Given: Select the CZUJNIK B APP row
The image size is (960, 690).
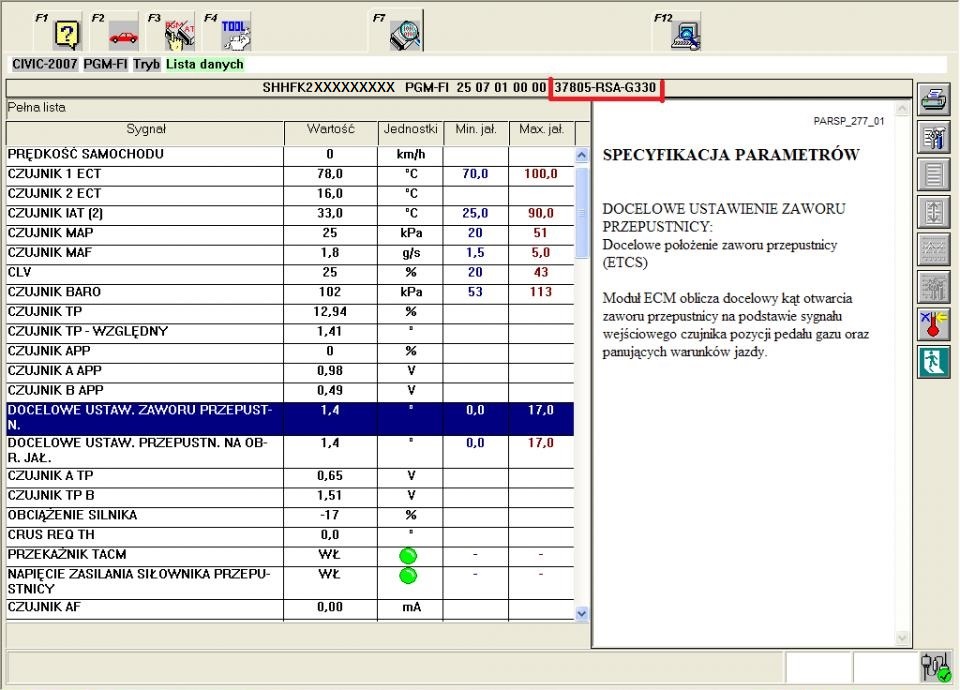Looking at the screenshot, I should tap(290, 390).
